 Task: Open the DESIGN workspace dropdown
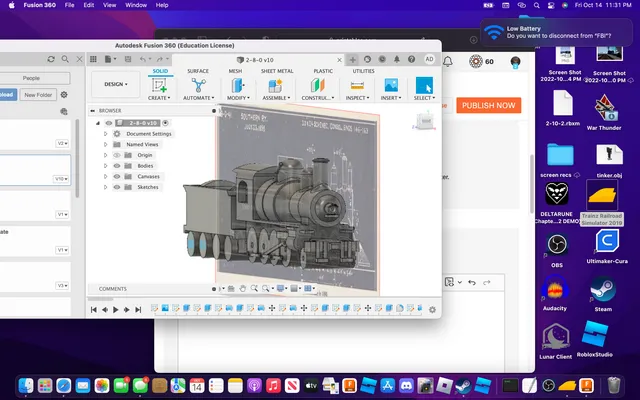(x=116, y=84)
